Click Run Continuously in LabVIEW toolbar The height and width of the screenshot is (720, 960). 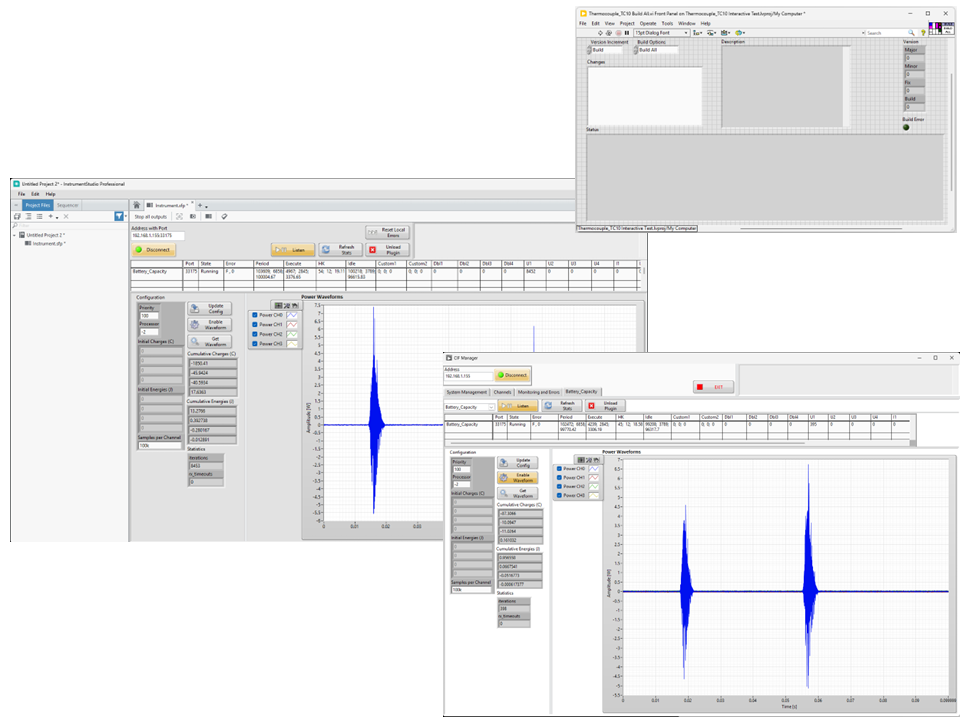(609, 33)
